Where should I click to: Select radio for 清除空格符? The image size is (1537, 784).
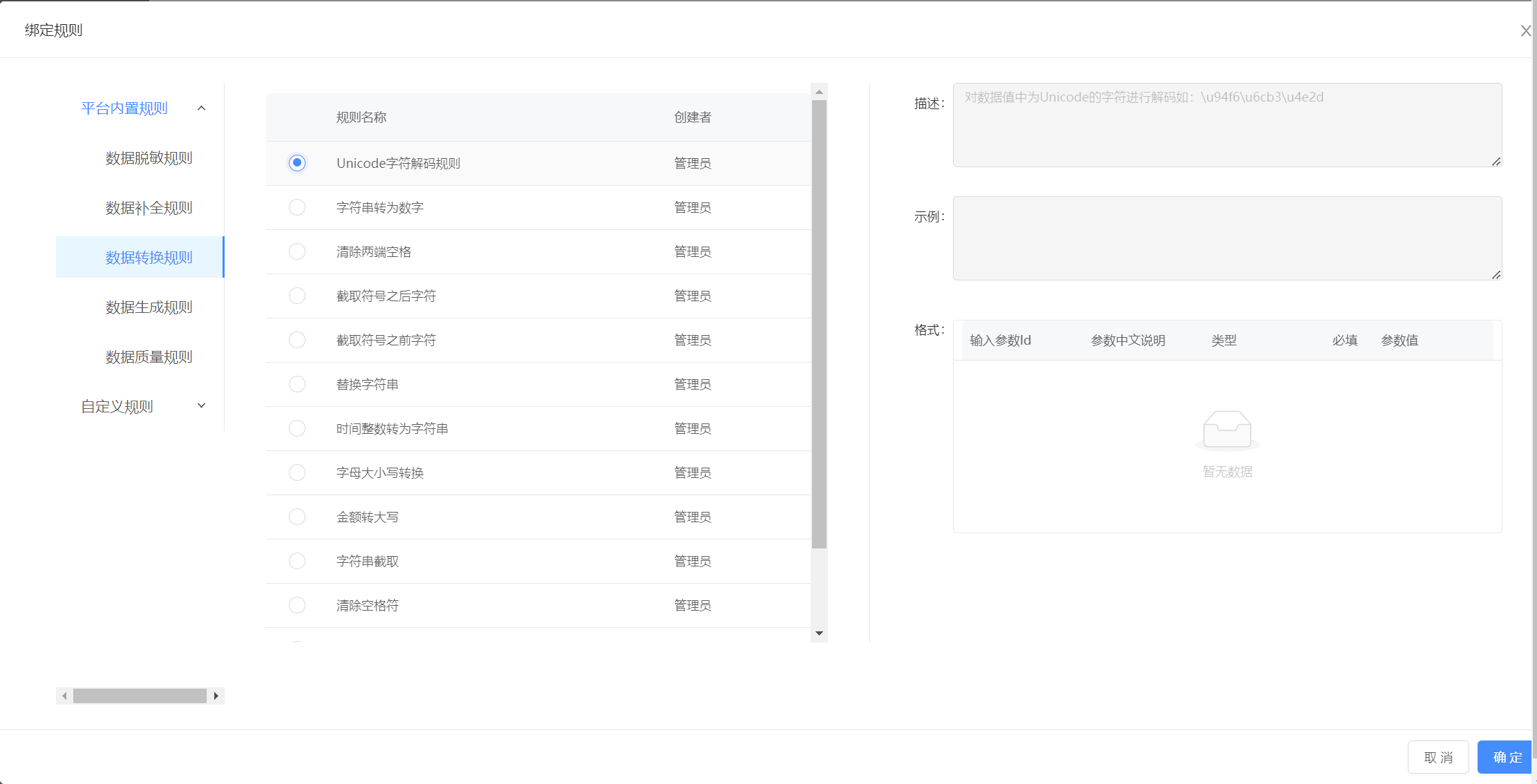click(297, 605)
